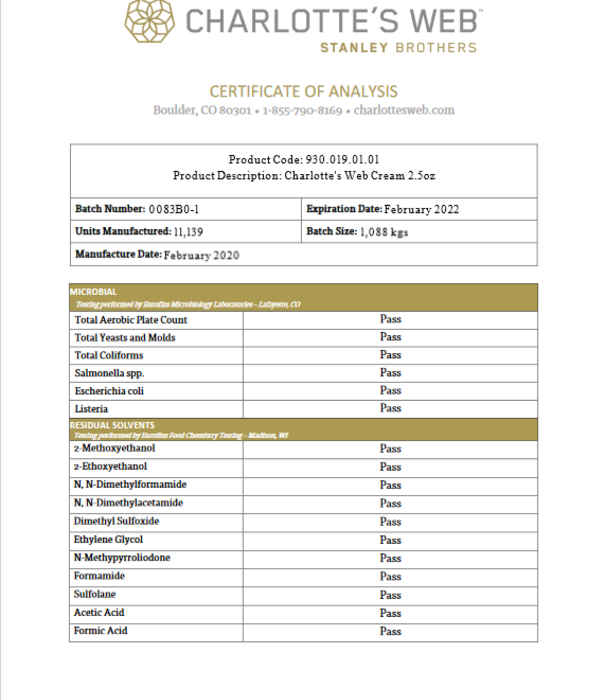Click Eurofins Food Chemistry Testing note

[x=181, y=436]
